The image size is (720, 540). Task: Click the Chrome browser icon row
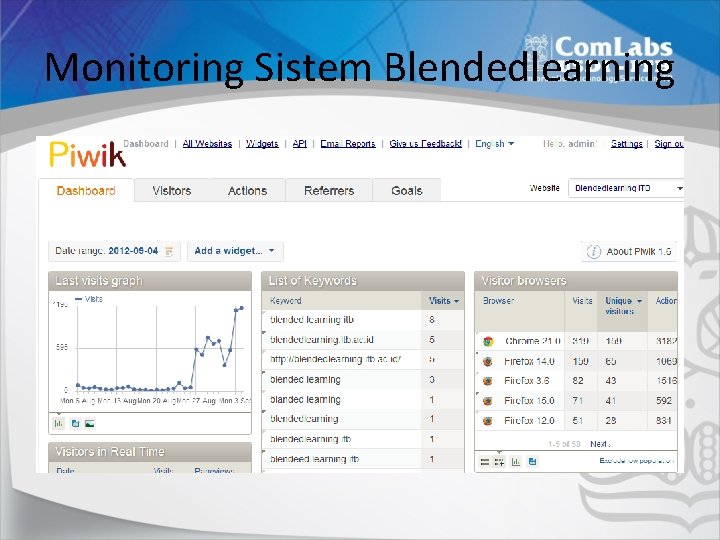tap(488, 341)
